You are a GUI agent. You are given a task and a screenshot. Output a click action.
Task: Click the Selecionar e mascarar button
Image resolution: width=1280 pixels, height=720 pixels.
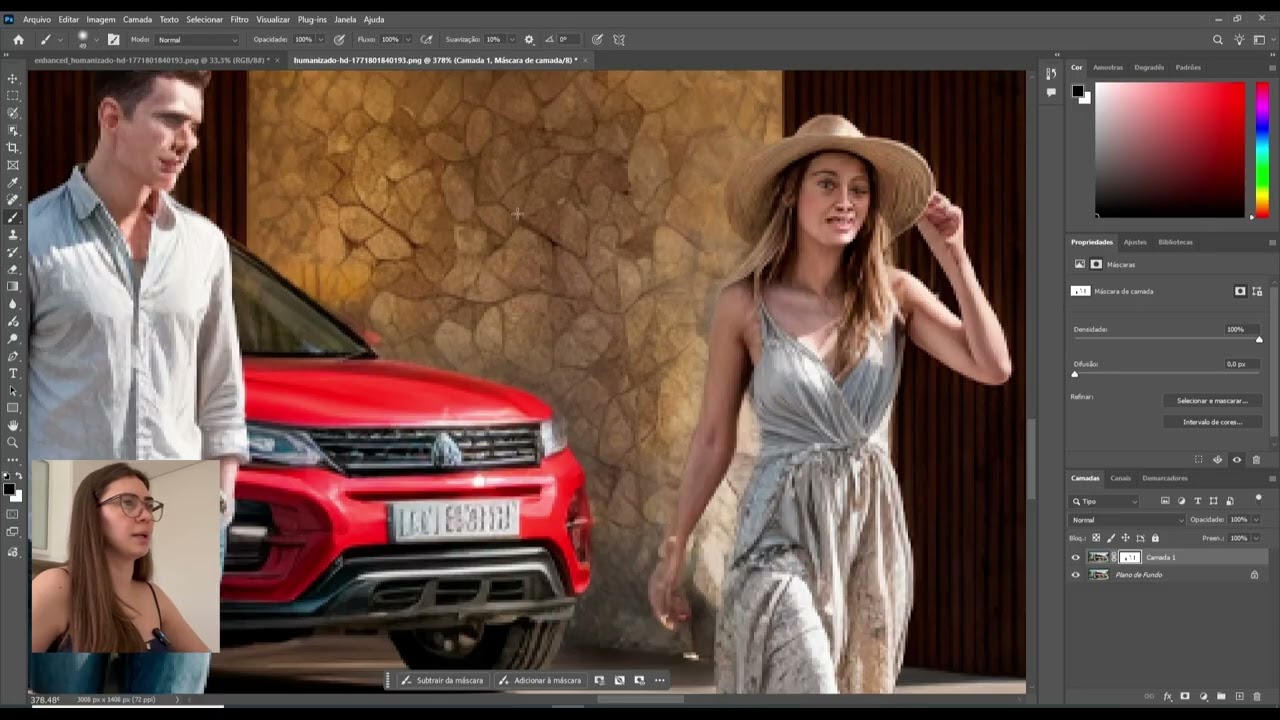click(x=1212, y=401)
